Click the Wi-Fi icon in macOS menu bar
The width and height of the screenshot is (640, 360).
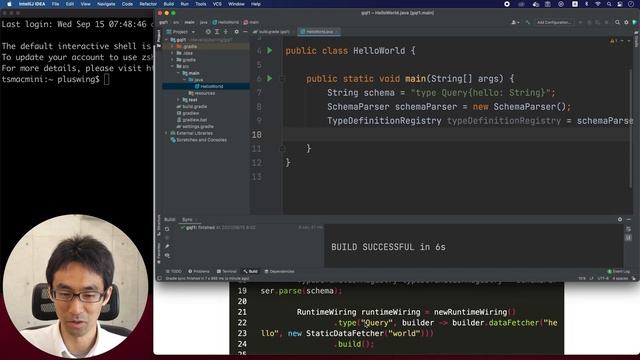(598, 4)
